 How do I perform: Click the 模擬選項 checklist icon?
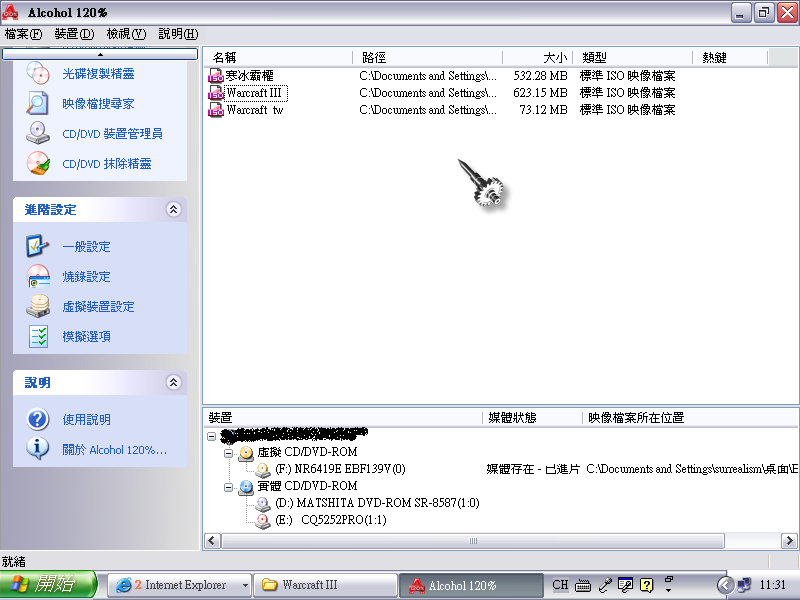(38, 337)
